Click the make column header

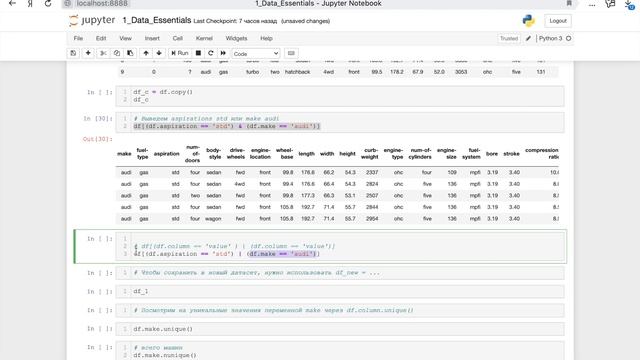pyautogui.click(x=124, y=154)
